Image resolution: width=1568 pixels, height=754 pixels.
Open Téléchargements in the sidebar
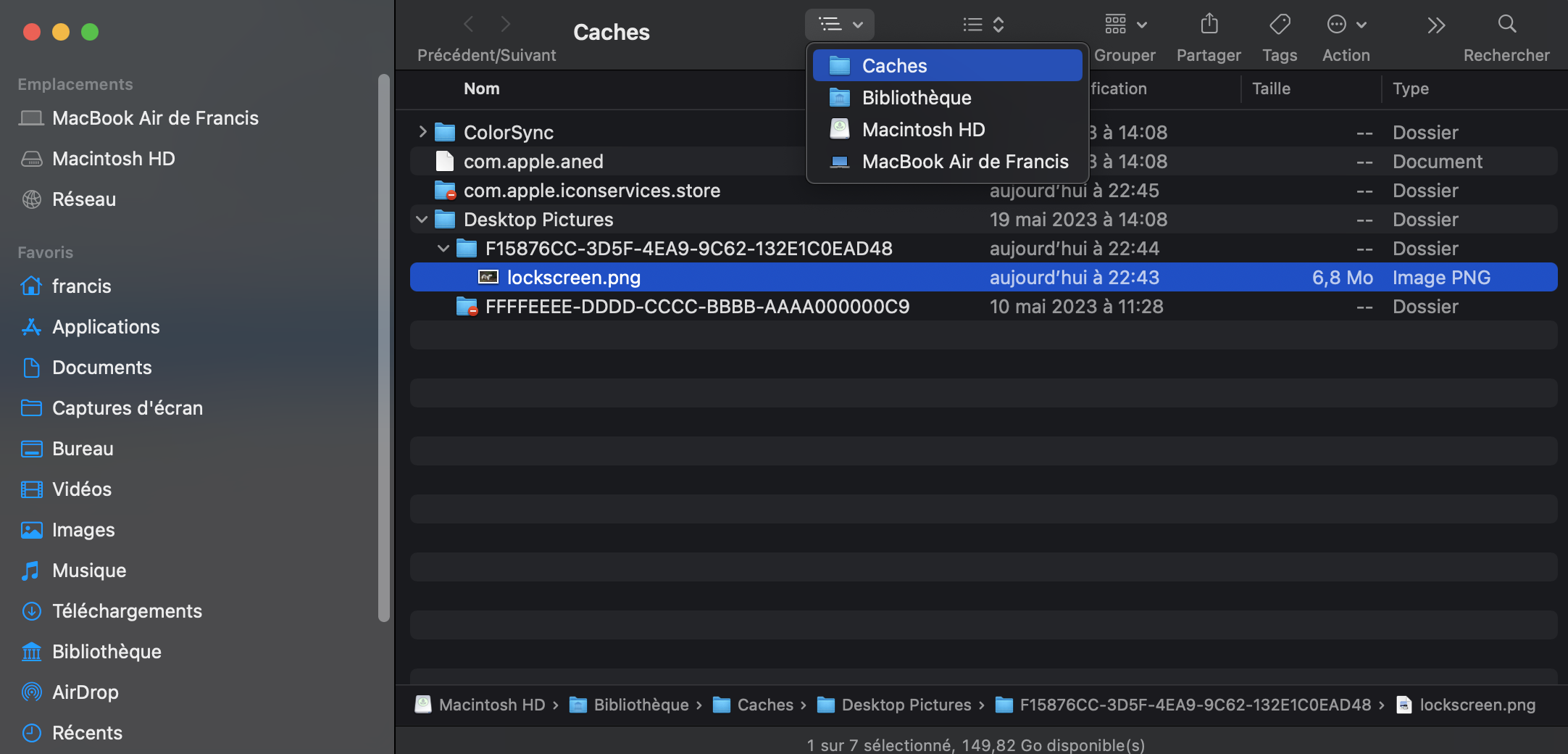127,611
